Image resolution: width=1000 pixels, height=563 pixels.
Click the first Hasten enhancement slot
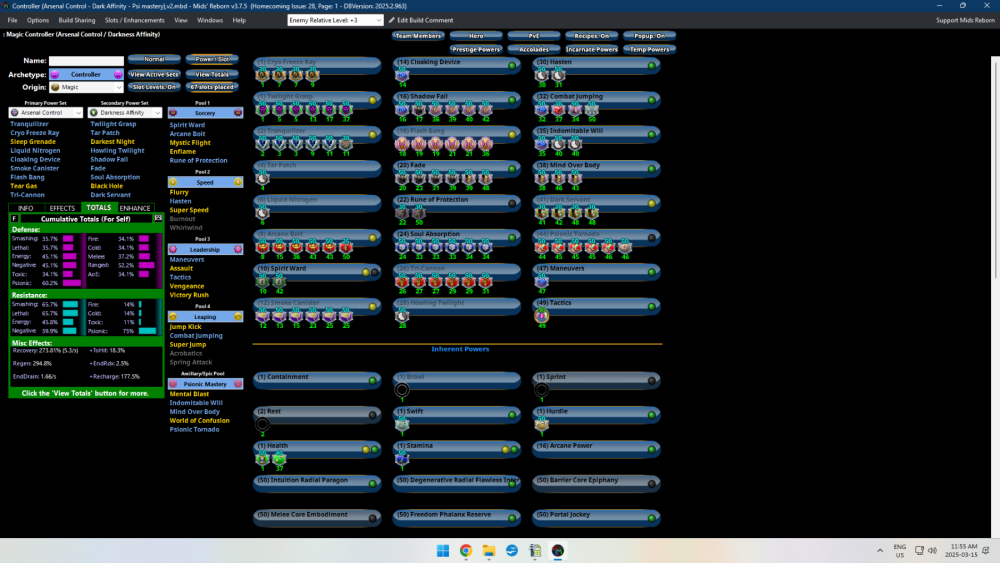tap(542, 75)
